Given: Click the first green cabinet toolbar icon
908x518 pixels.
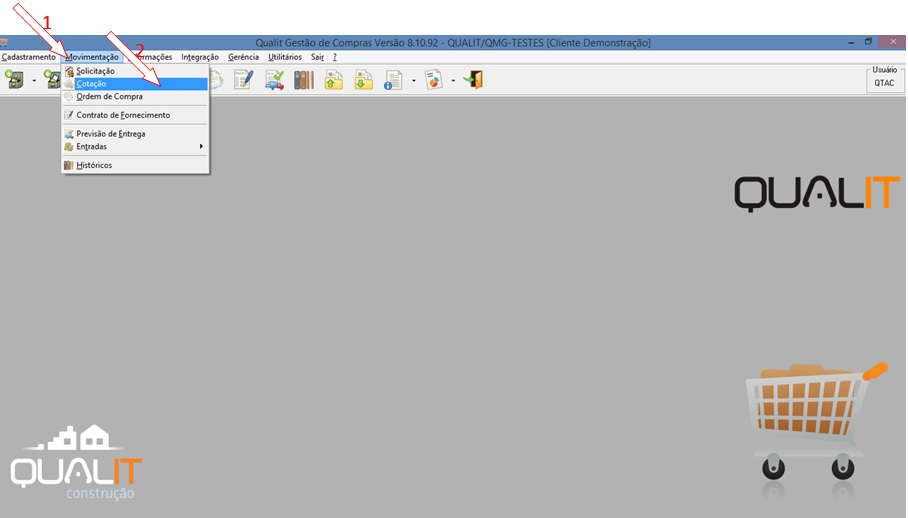Looking at the screenshot, I should [15, 80].
